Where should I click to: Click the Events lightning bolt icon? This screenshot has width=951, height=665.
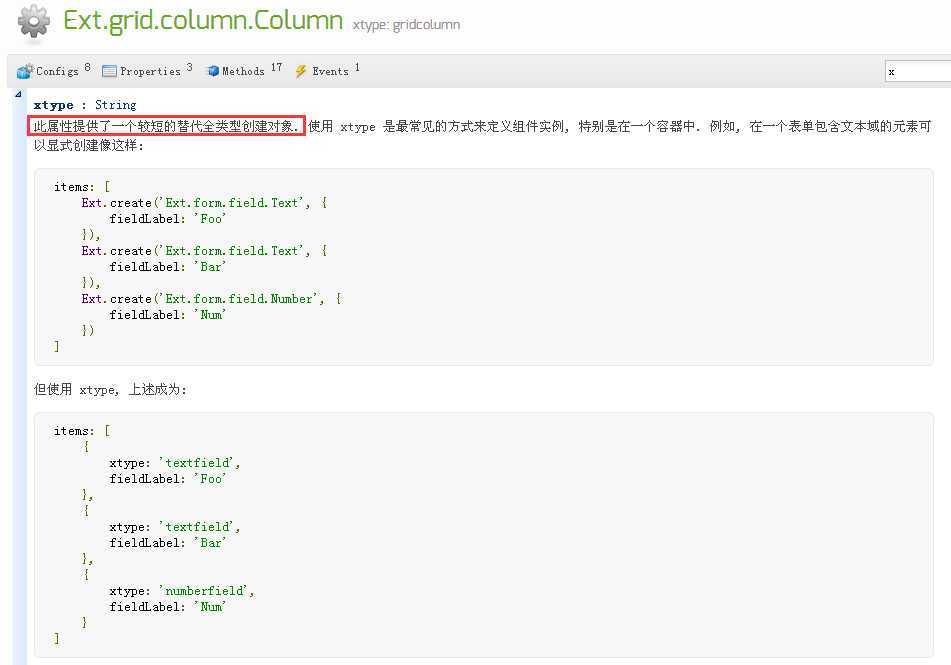(300, 71)
